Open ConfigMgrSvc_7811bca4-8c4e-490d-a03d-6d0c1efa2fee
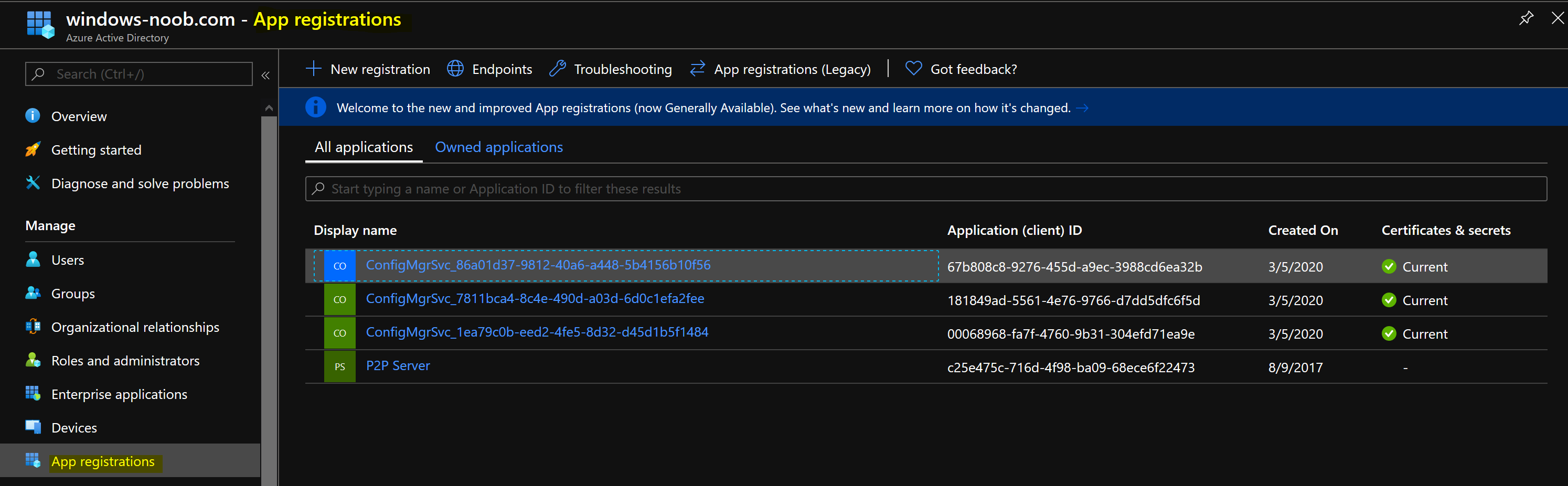 (535, 299)
